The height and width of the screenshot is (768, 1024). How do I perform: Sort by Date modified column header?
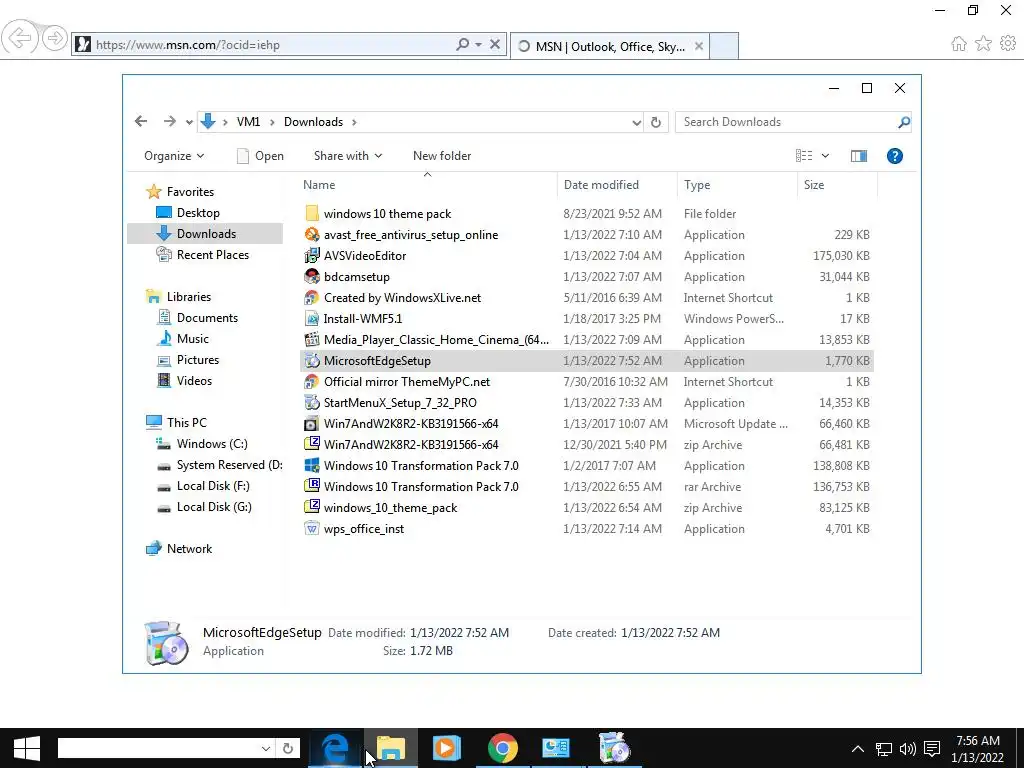pyautogui.click(x=617, y=185)
